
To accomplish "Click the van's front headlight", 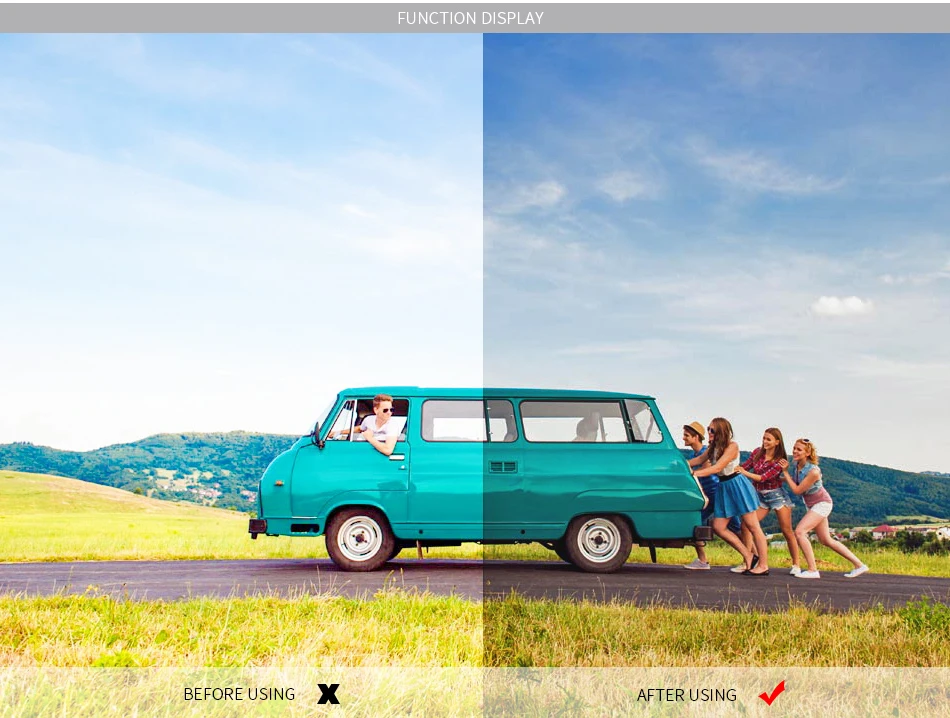I will pyautogui.click(x=279, y=483).
